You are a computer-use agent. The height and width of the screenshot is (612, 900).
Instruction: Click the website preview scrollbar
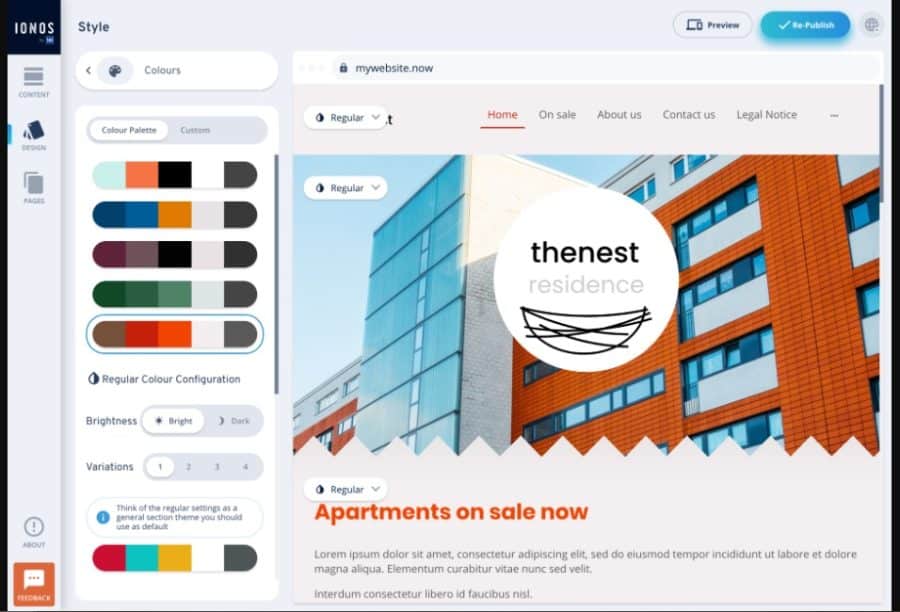tap(881, 144)
